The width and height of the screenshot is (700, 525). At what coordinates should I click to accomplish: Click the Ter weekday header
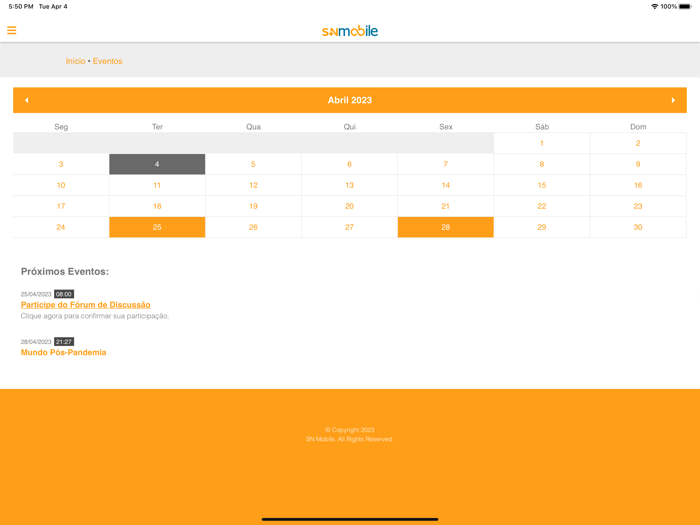pos(157,127)
